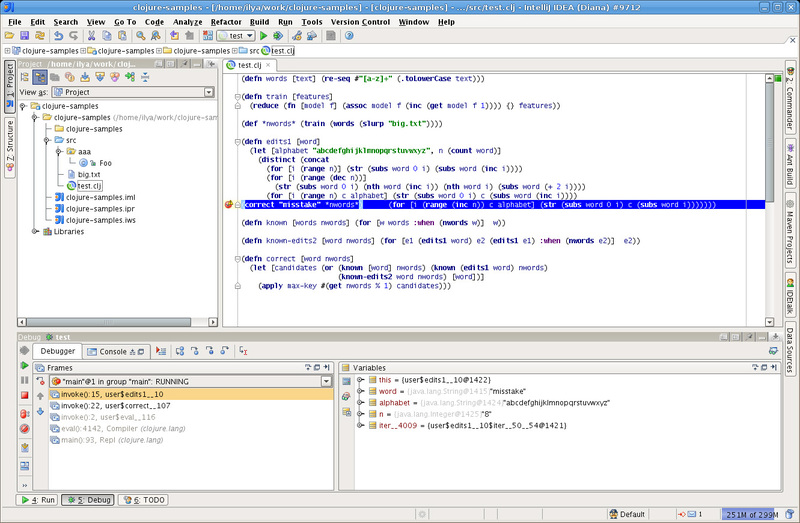Image resolution: width=800 pixels, height=523 pixels.
Task: Open the Maven Projects side panel
Action: click(x=790, y=231)
